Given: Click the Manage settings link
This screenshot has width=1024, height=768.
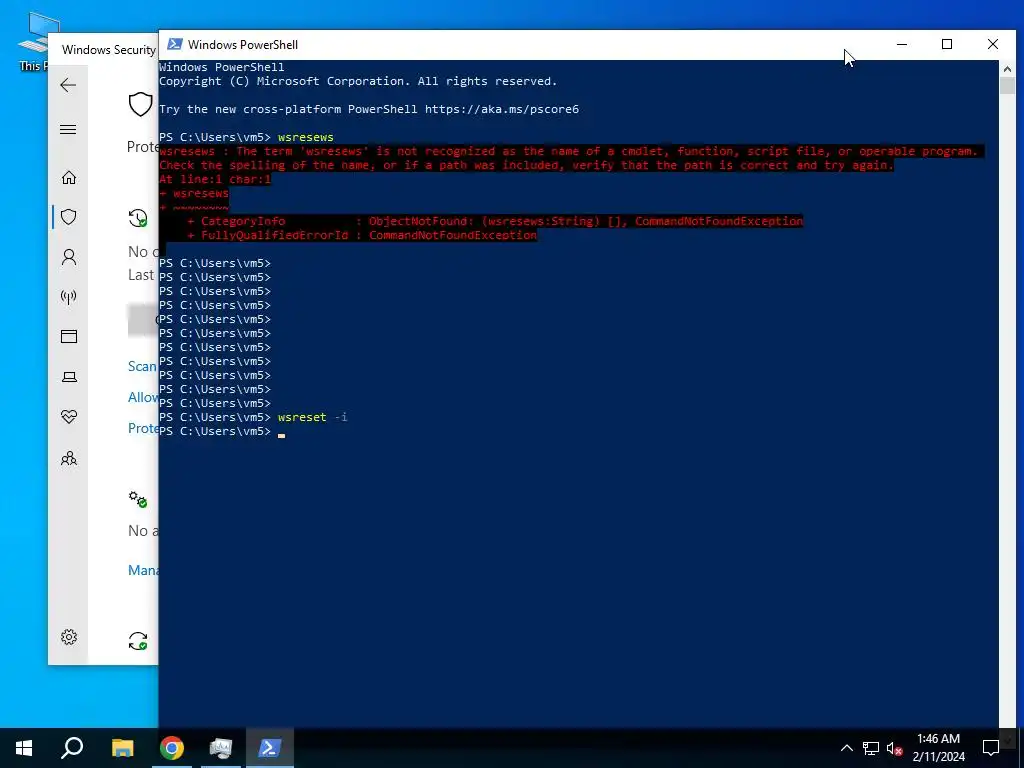Looking at the screenshot, I should tap(142, 570).
